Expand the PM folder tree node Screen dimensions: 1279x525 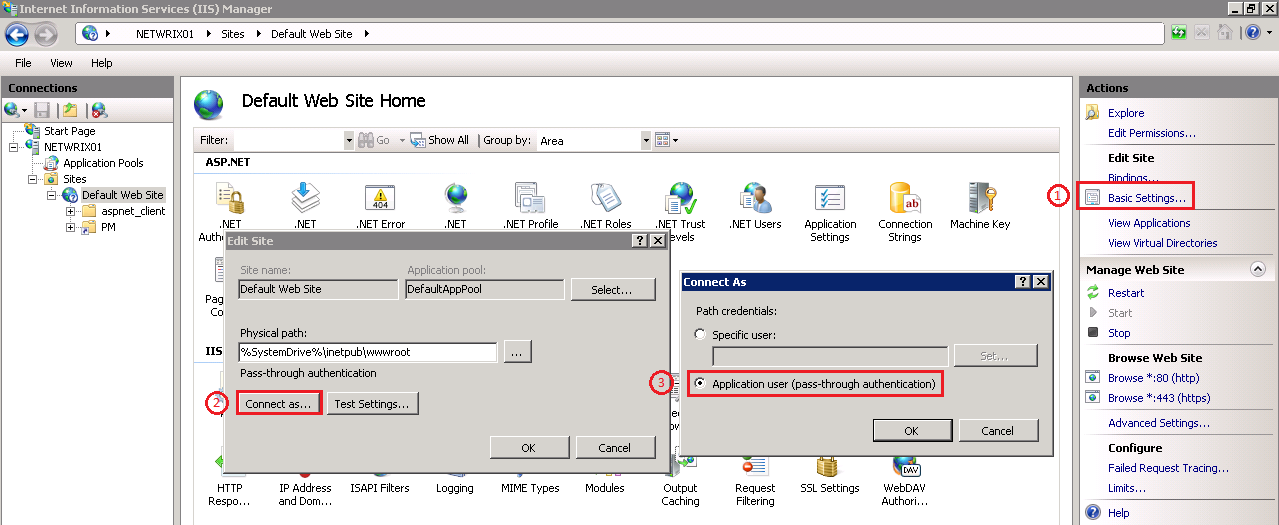point(71,227)
